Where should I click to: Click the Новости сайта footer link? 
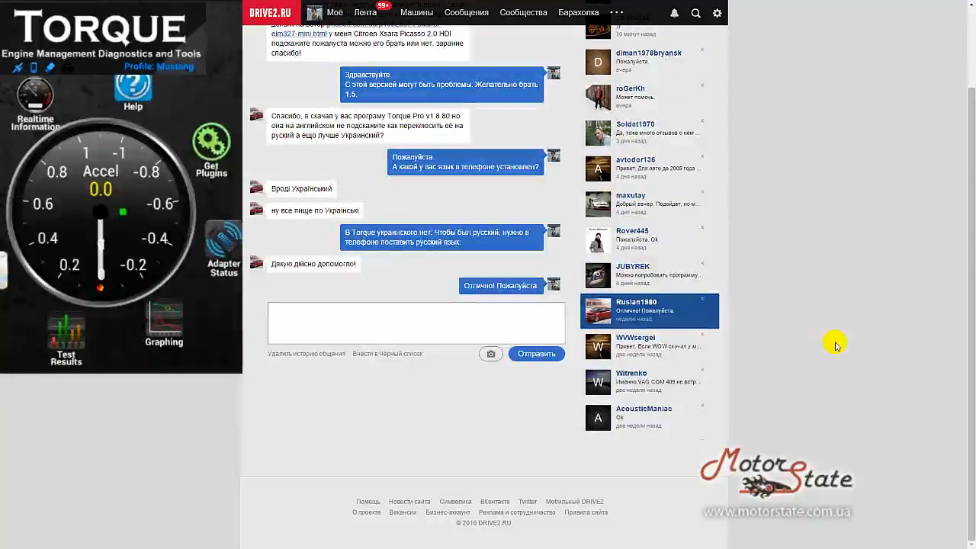409,501
